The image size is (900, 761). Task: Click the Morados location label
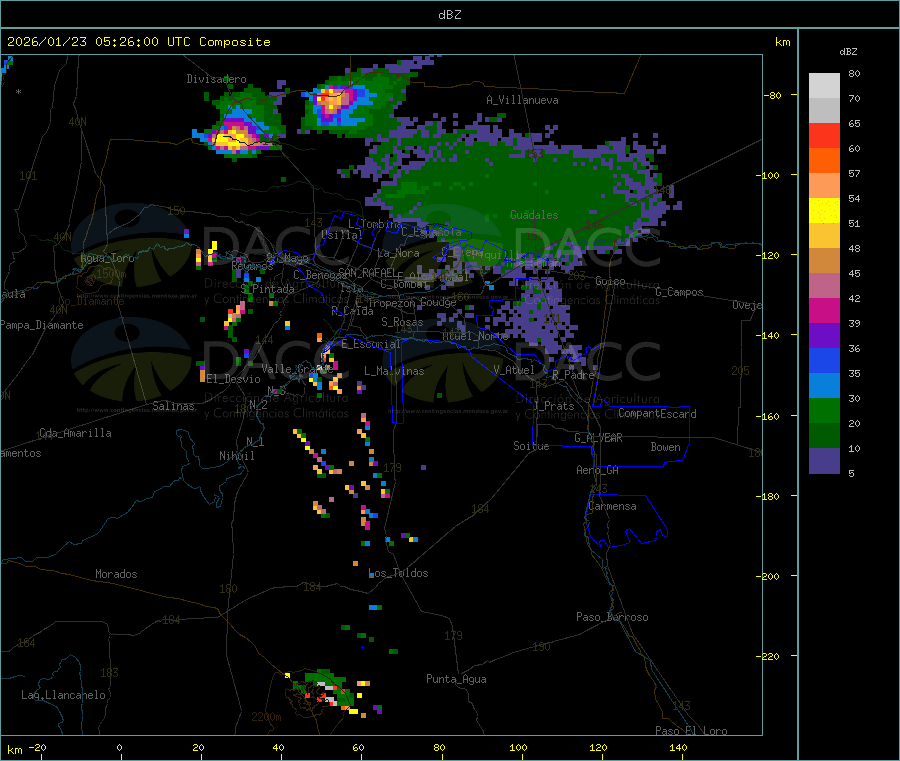[116, 574]
